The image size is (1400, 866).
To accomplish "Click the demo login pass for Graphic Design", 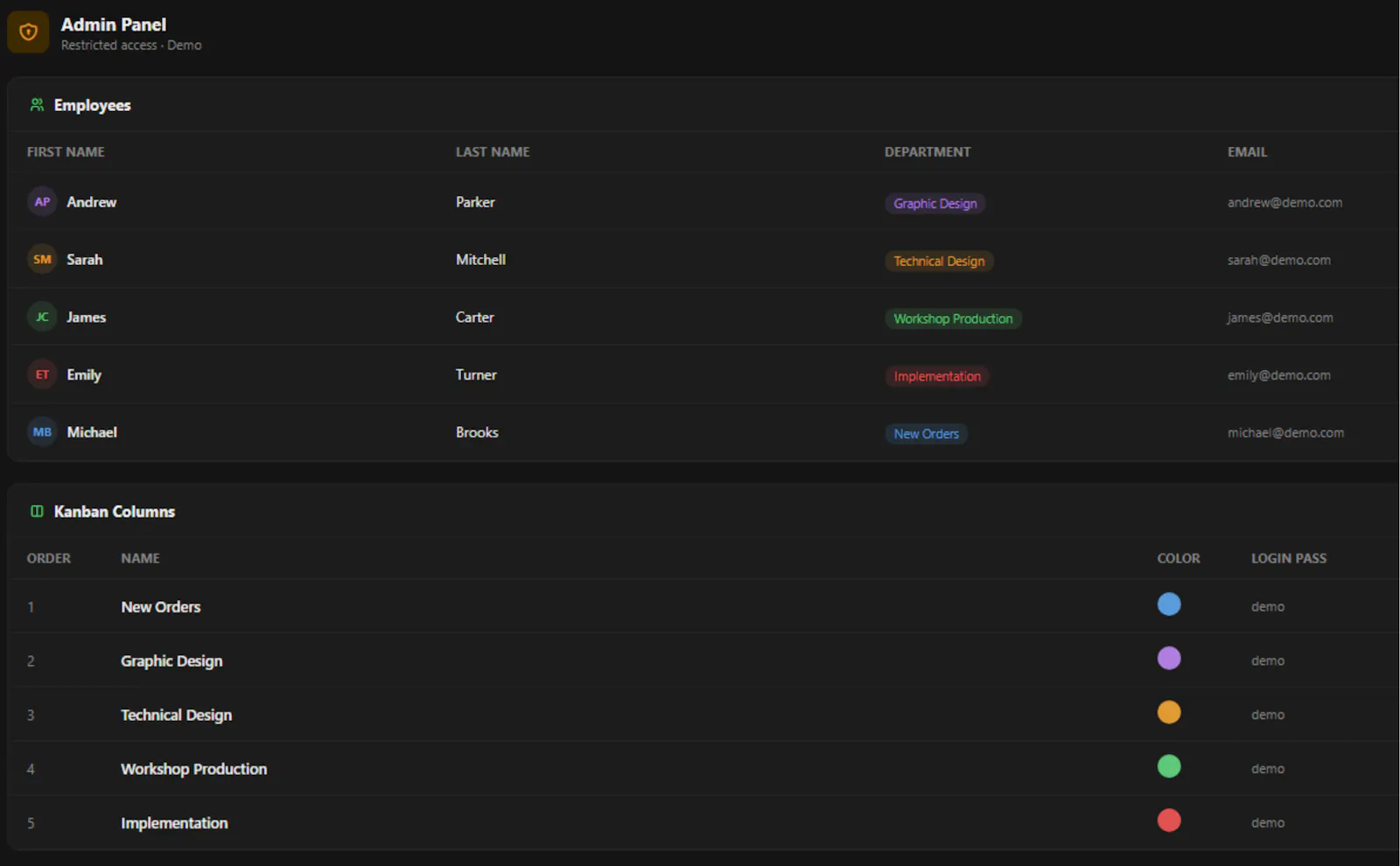I will point(1267,661).
